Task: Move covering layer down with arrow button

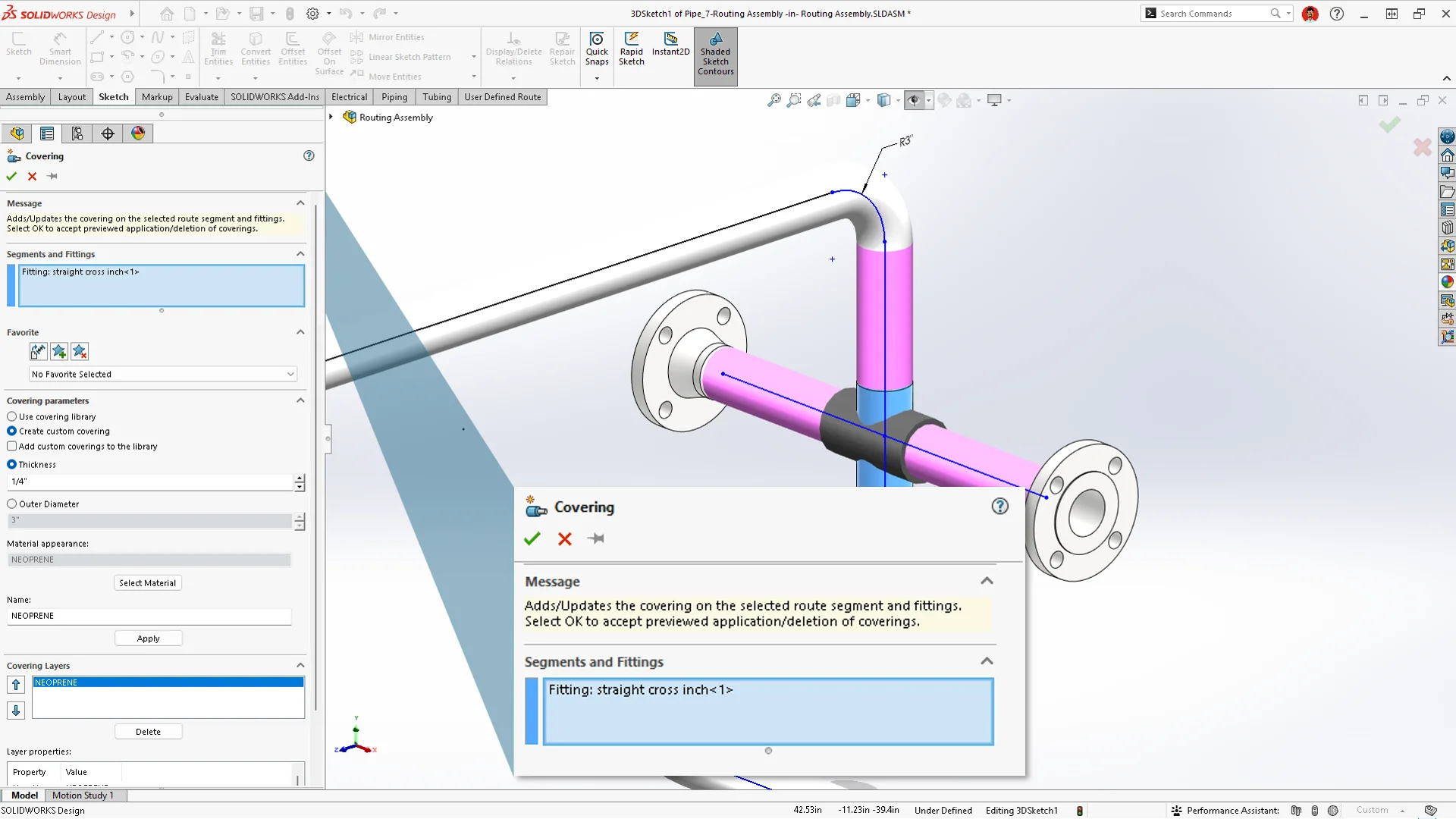Action: [16, 711]
